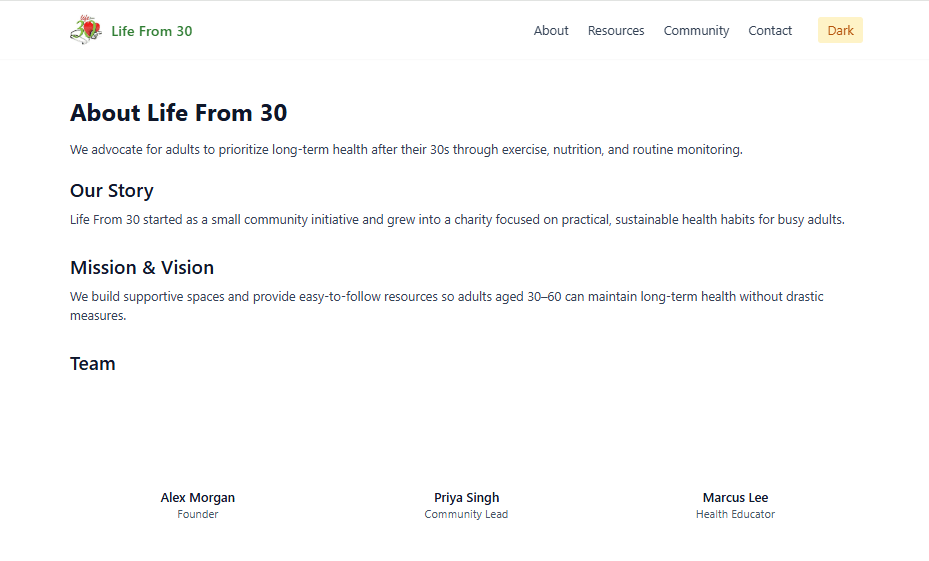This screenshot has width=929, height=561.
Task: Click the Team section heading
Action: tap(93, 363)
